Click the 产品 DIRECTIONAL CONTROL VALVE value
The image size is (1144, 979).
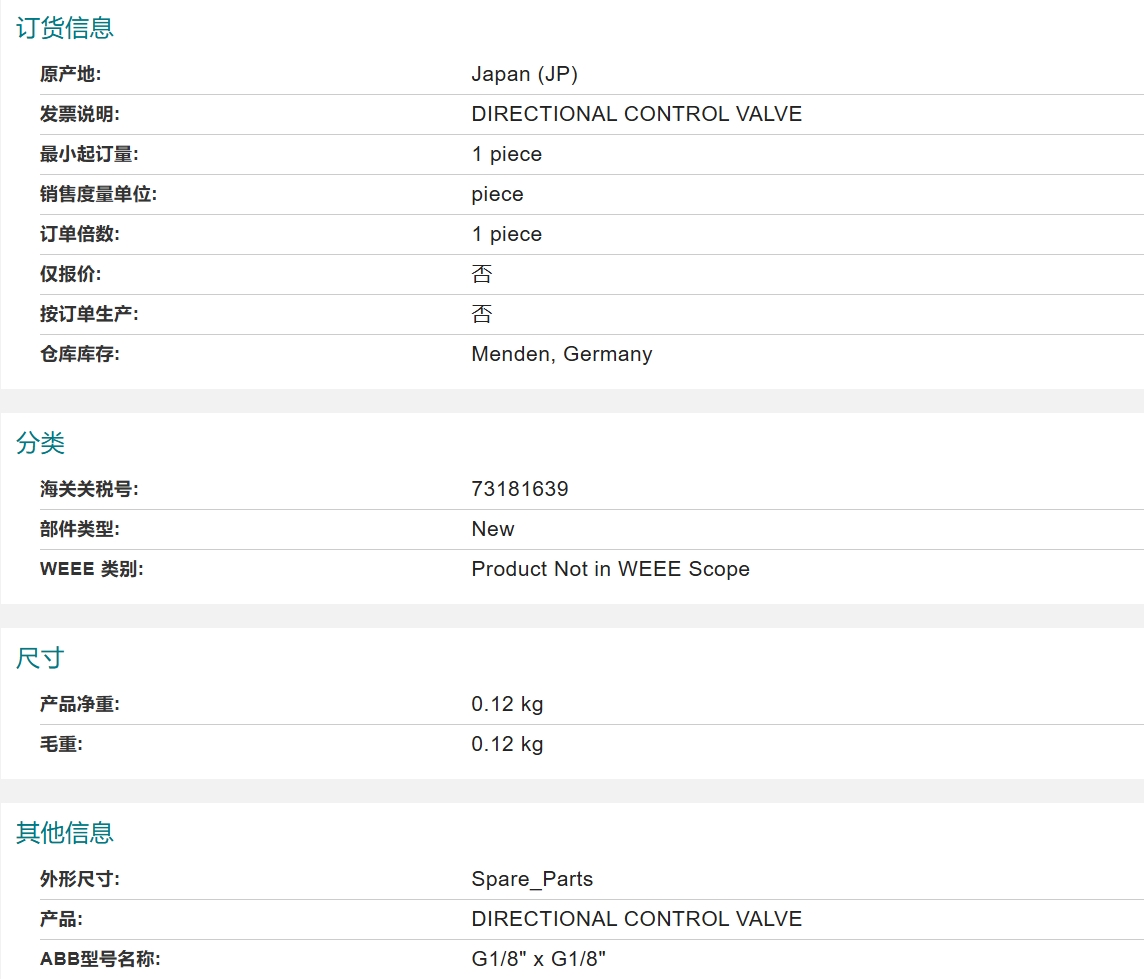[636, 919]
